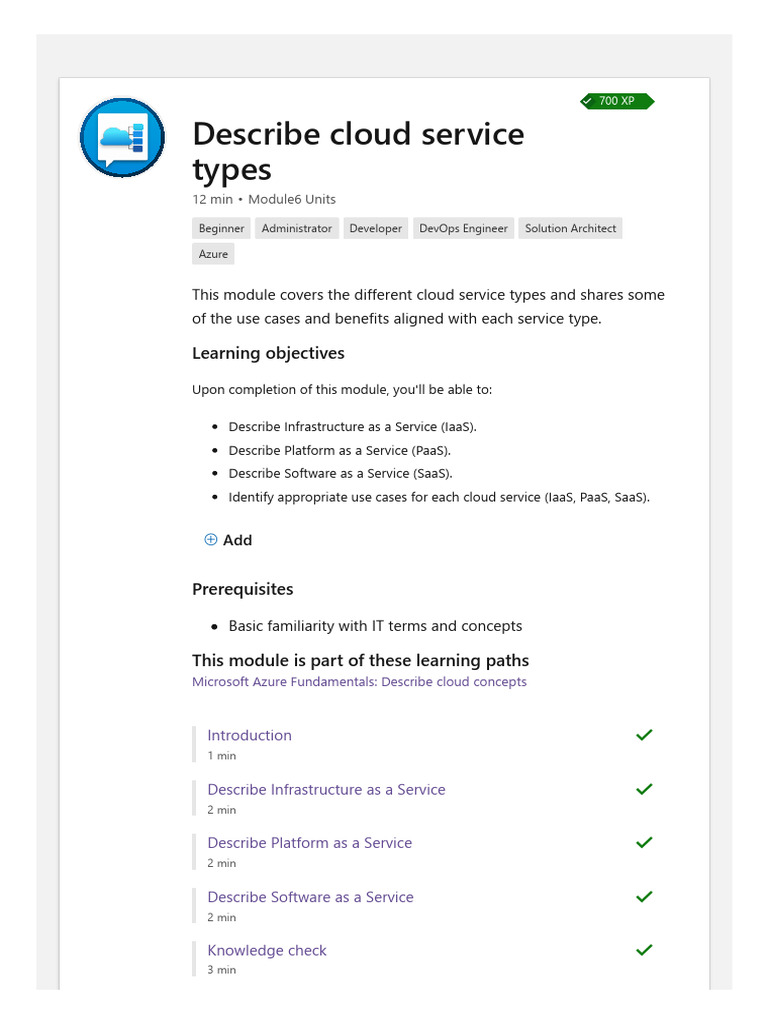Open the Introduction unit
Viewport: 768px width, 1024px height.
[249, 735]
